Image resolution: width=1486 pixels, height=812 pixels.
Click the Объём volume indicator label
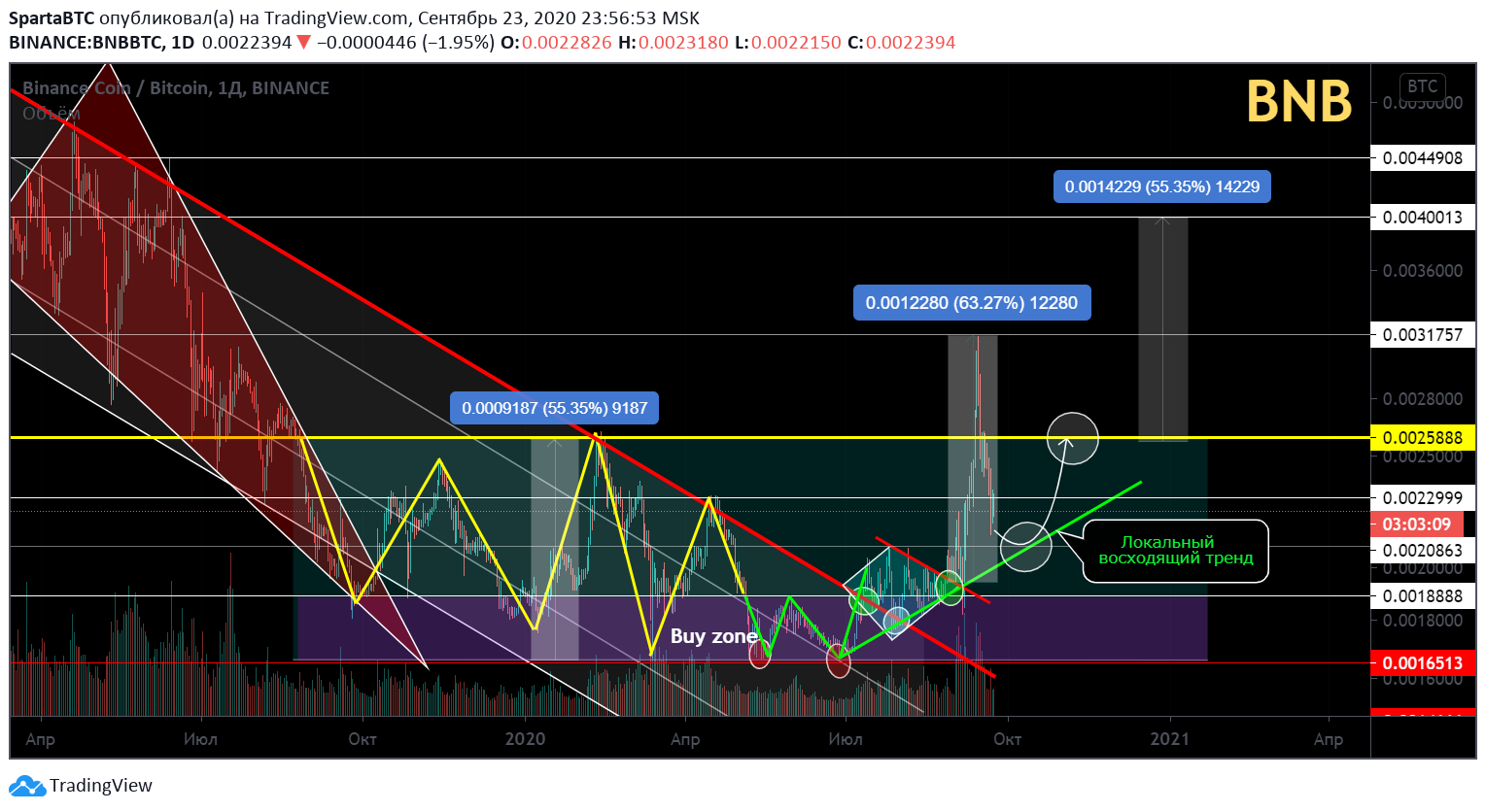click(x=52, y=114)
